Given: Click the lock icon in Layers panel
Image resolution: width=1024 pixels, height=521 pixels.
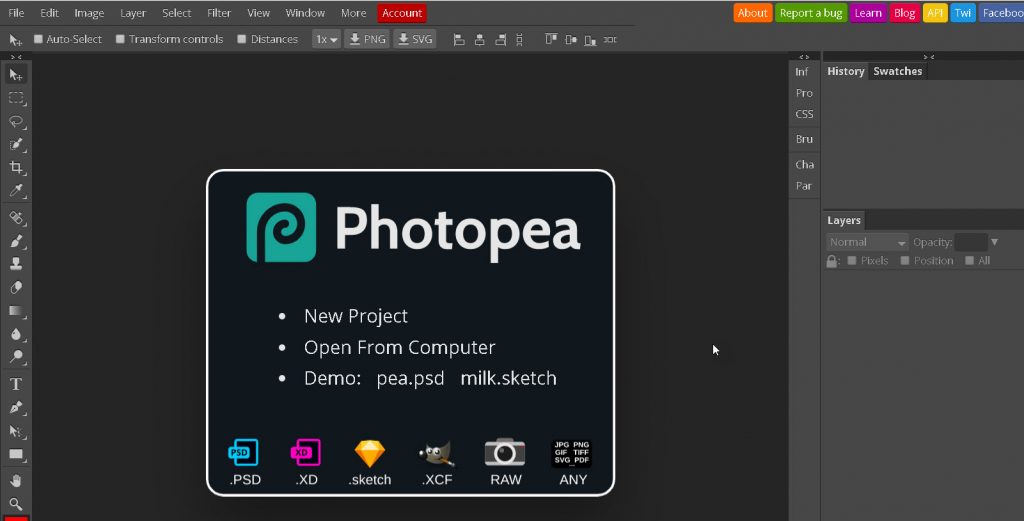Looking at the screenshot, I should click(x=831, y=261).
